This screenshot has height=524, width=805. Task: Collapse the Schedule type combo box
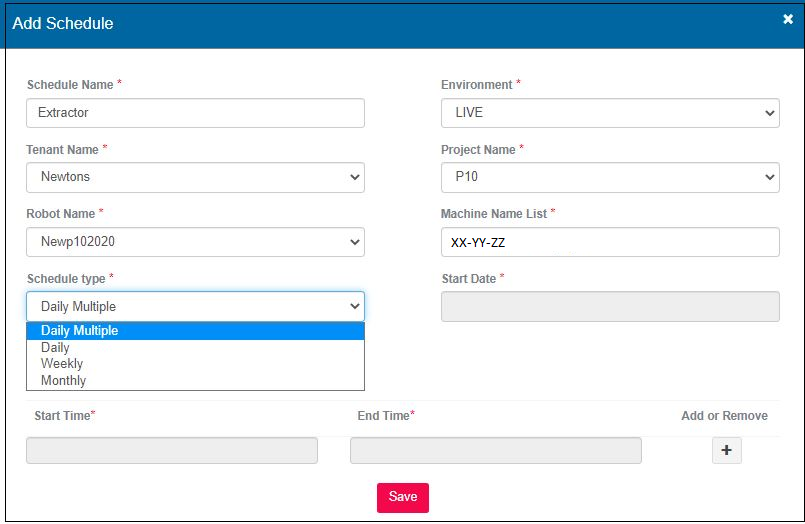[x=195, y=306]
